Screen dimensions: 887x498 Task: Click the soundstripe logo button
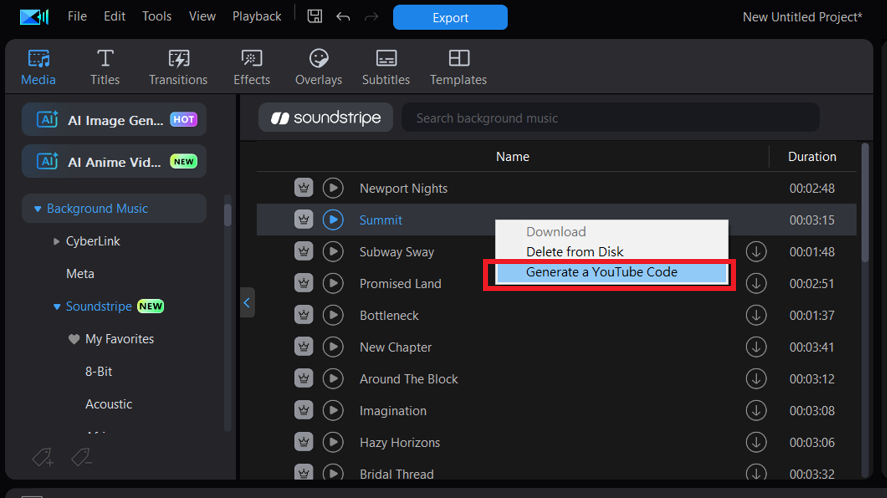pos(326,118)
